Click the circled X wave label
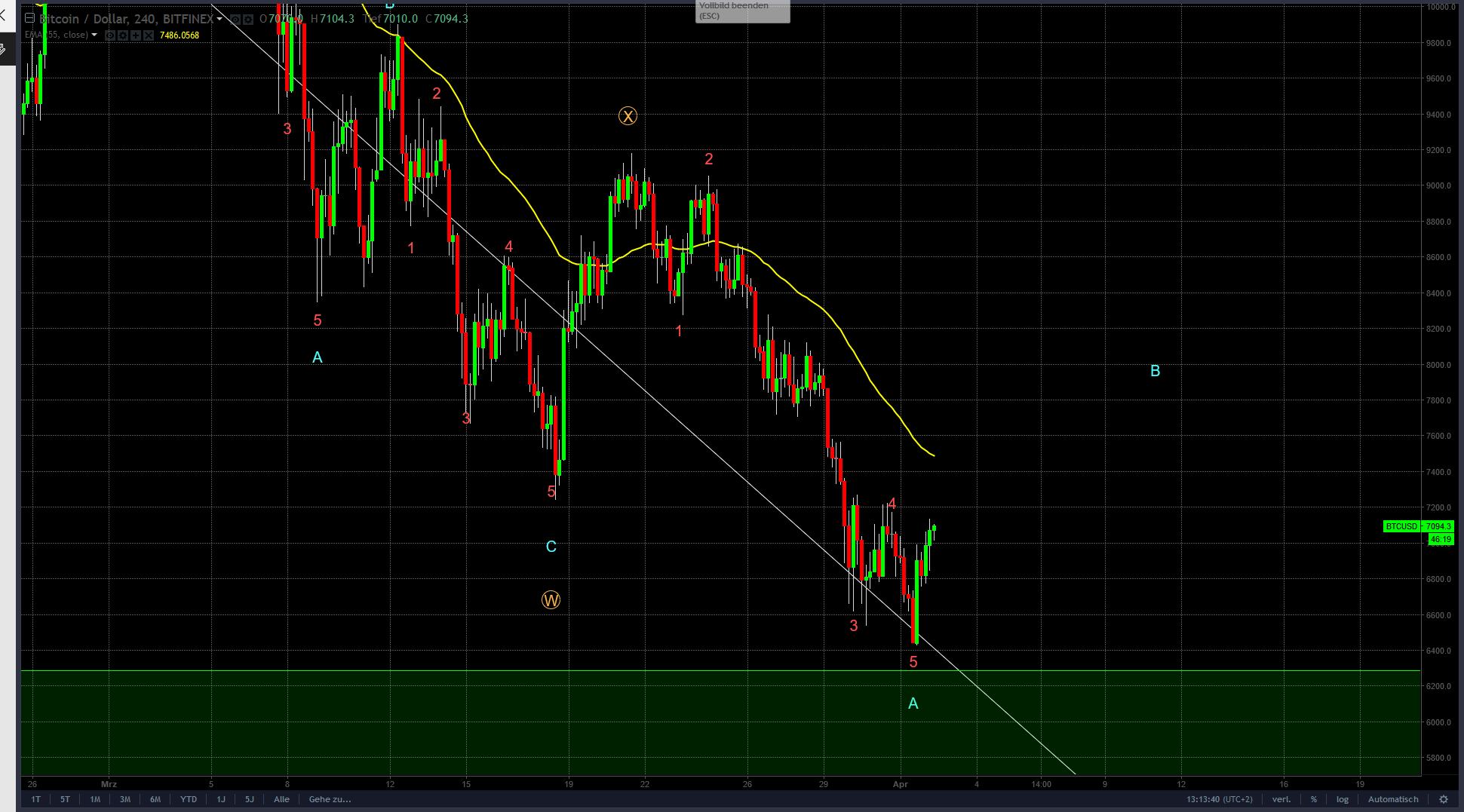The height and width of the screenshot is (812, 1464). coord(628,116)
